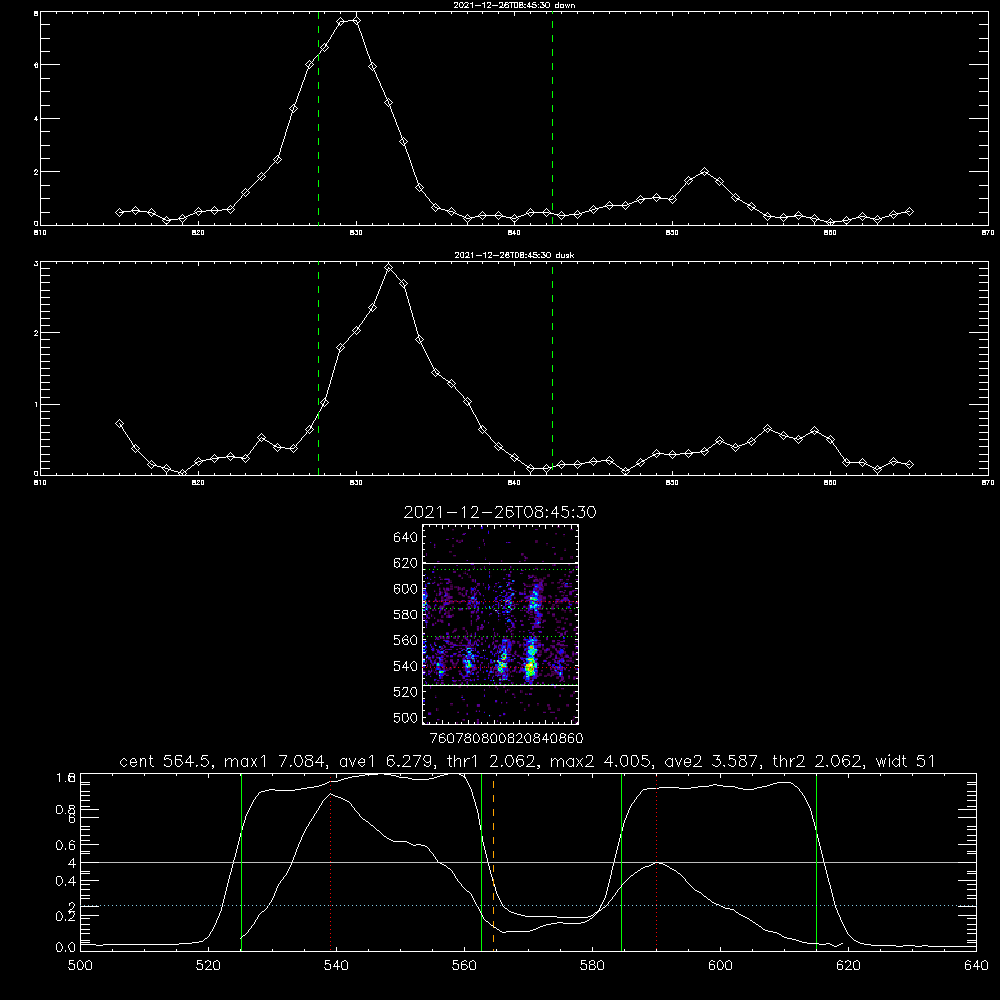1000x1000 pixels.
Task: Click the '0.0' label on bottom plot y-axis
Action: (x=65, y=948)
